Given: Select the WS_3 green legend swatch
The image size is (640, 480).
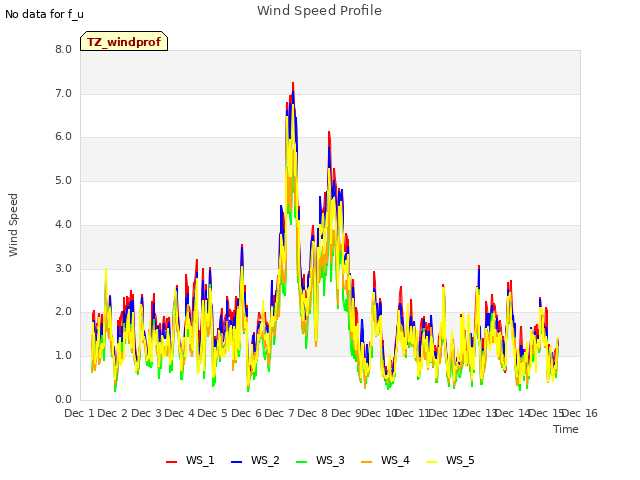Looking at the screenshot, I should 301,461.
